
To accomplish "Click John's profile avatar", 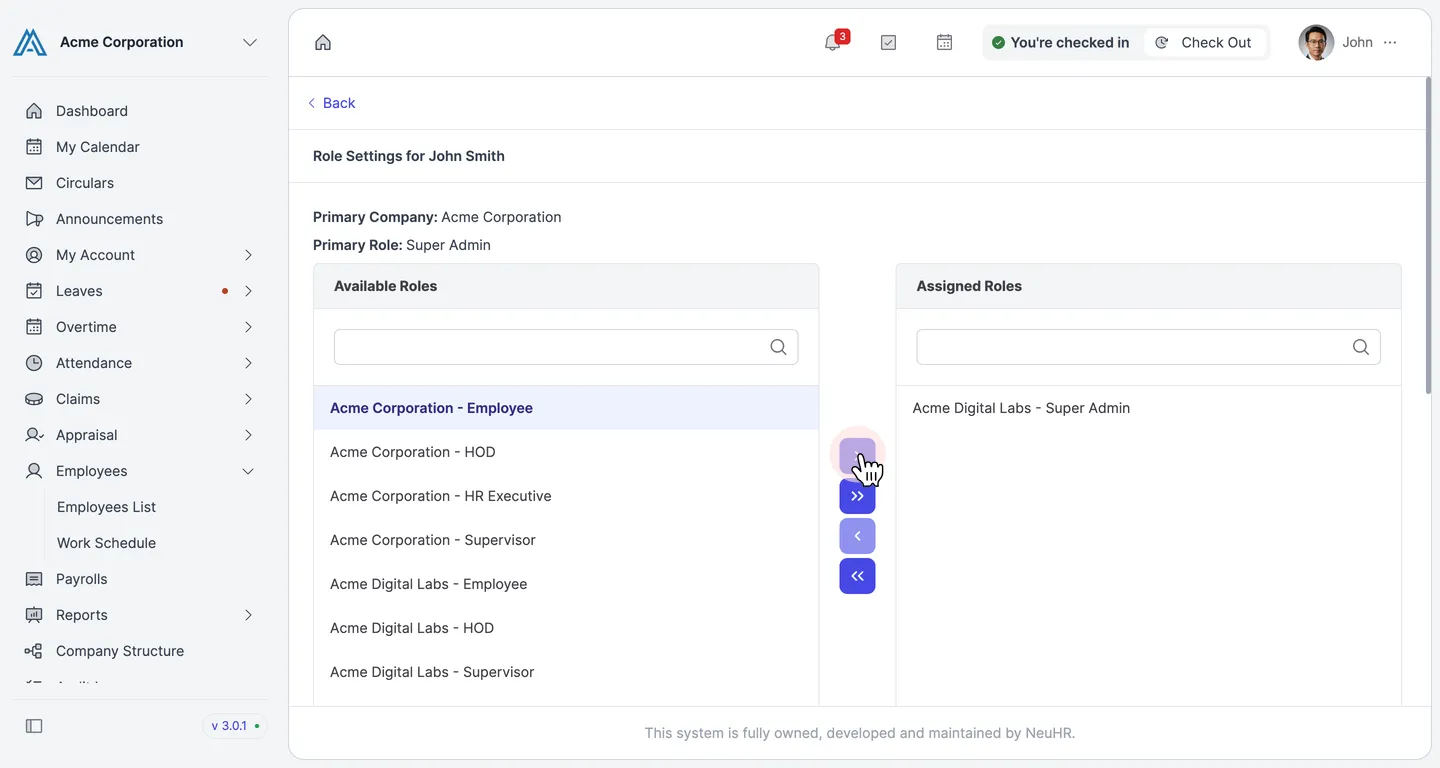I will point(1316,42).
